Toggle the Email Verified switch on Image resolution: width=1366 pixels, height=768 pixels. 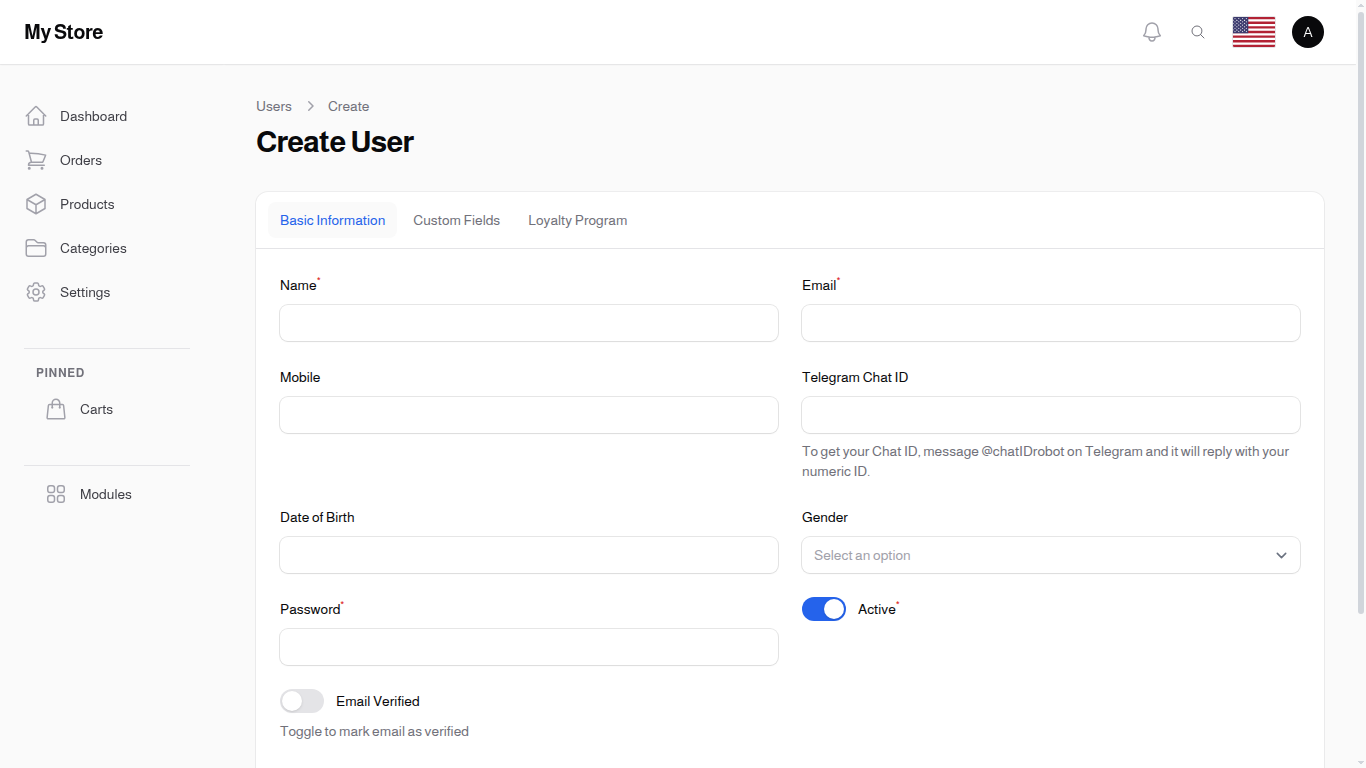click(x=302, y=701)
